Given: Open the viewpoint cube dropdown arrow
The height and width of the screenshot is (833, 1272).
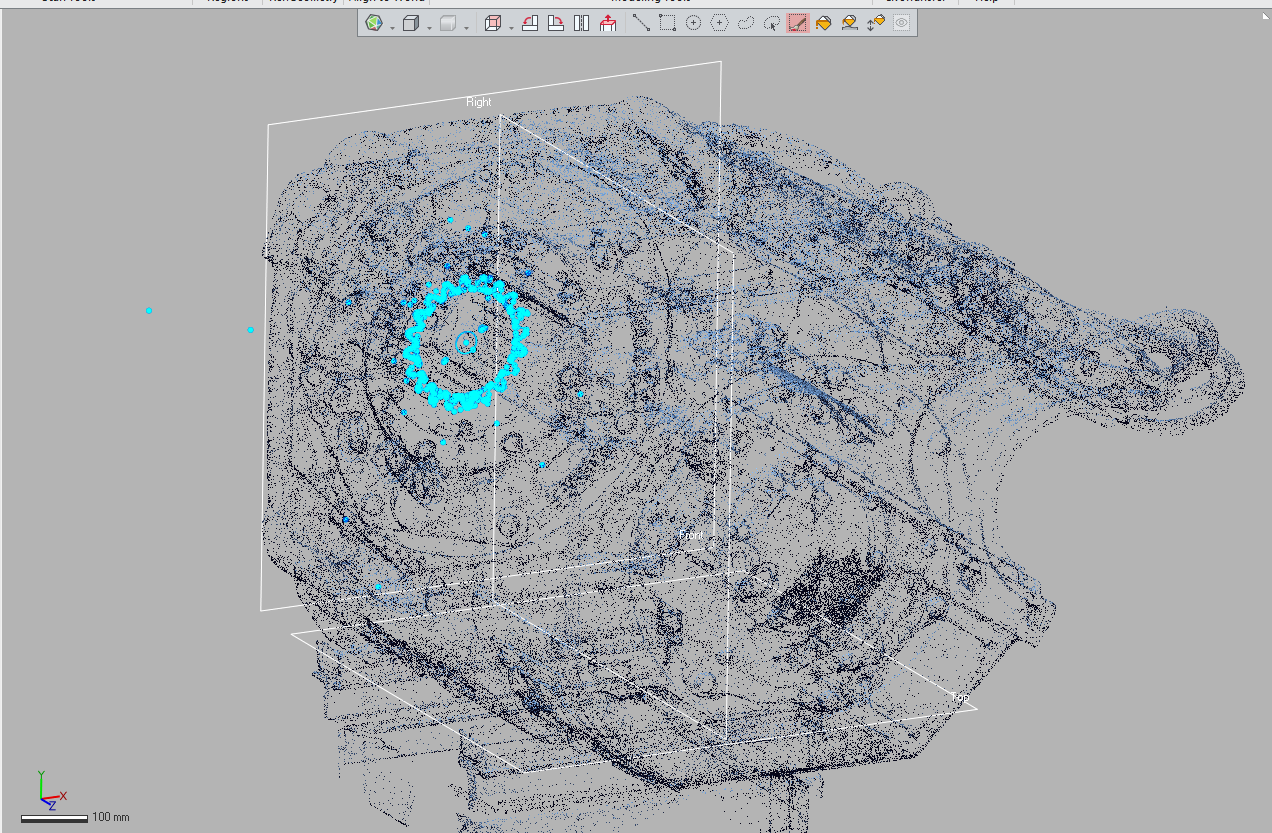Looking at the screenshot, I should [511, 27].
